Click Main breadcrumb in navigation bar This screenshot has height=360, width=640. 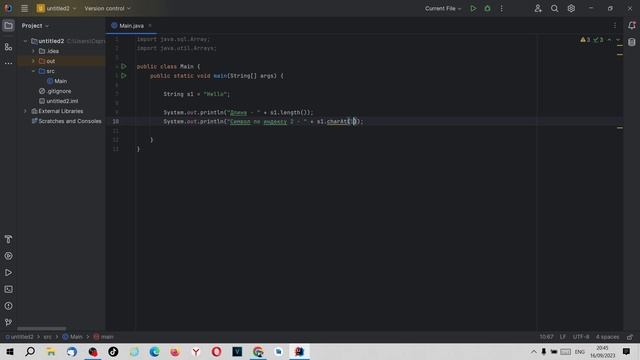click(73, 337)
